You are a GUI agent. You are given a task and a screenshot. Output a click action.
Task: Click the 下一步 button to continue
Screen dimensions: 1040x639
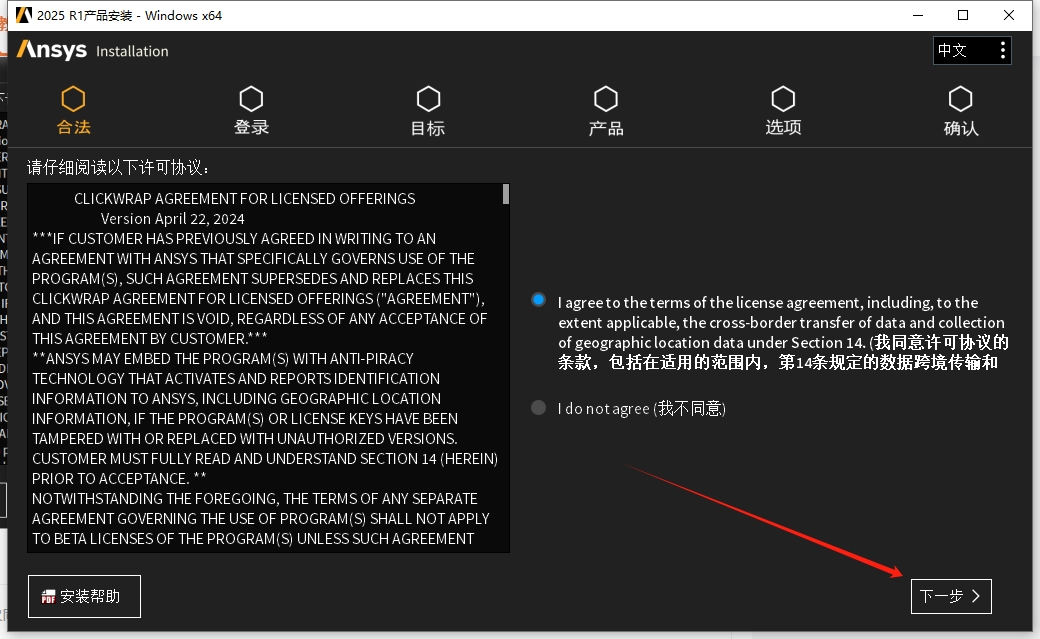(x=950, y=596)
